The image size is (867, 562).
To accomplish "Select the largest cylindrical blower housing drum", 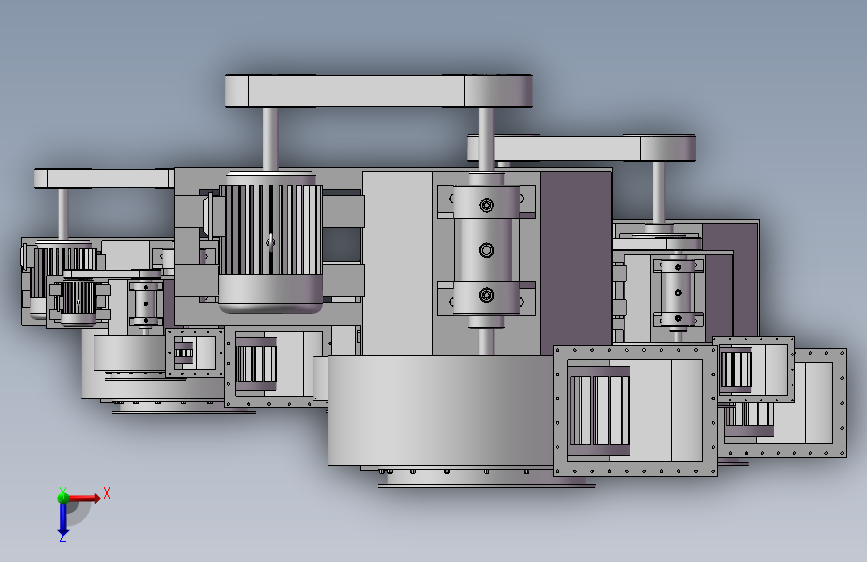I will 441,410.
